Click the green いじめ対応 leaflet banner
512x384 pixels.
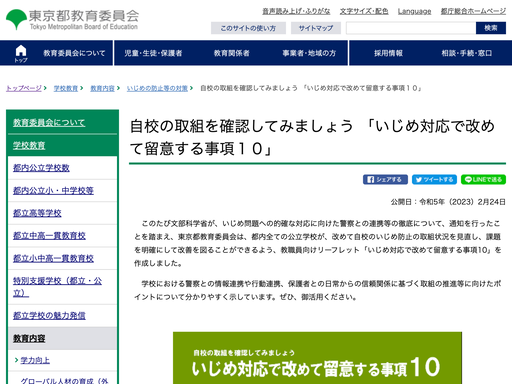click(x=317, y=358)
